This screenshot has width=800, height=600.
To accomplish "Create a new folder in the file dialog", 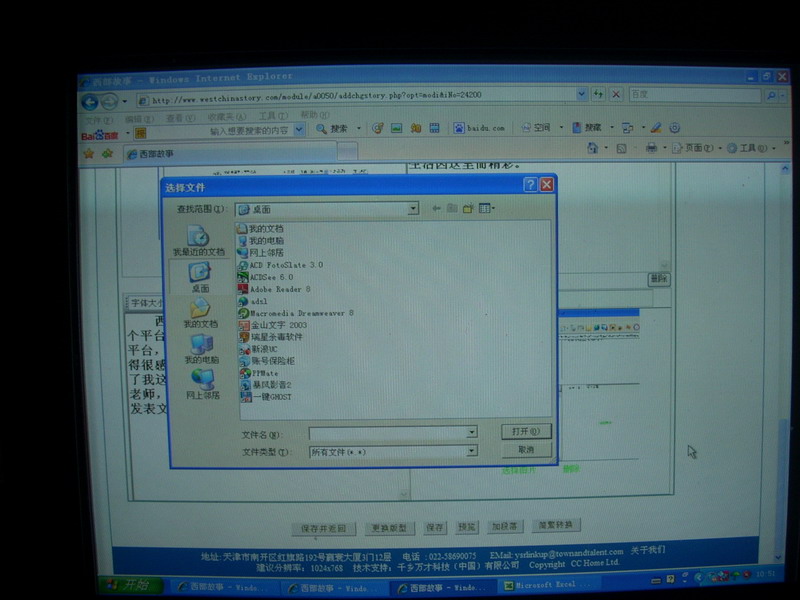I will tap(468, 208).
